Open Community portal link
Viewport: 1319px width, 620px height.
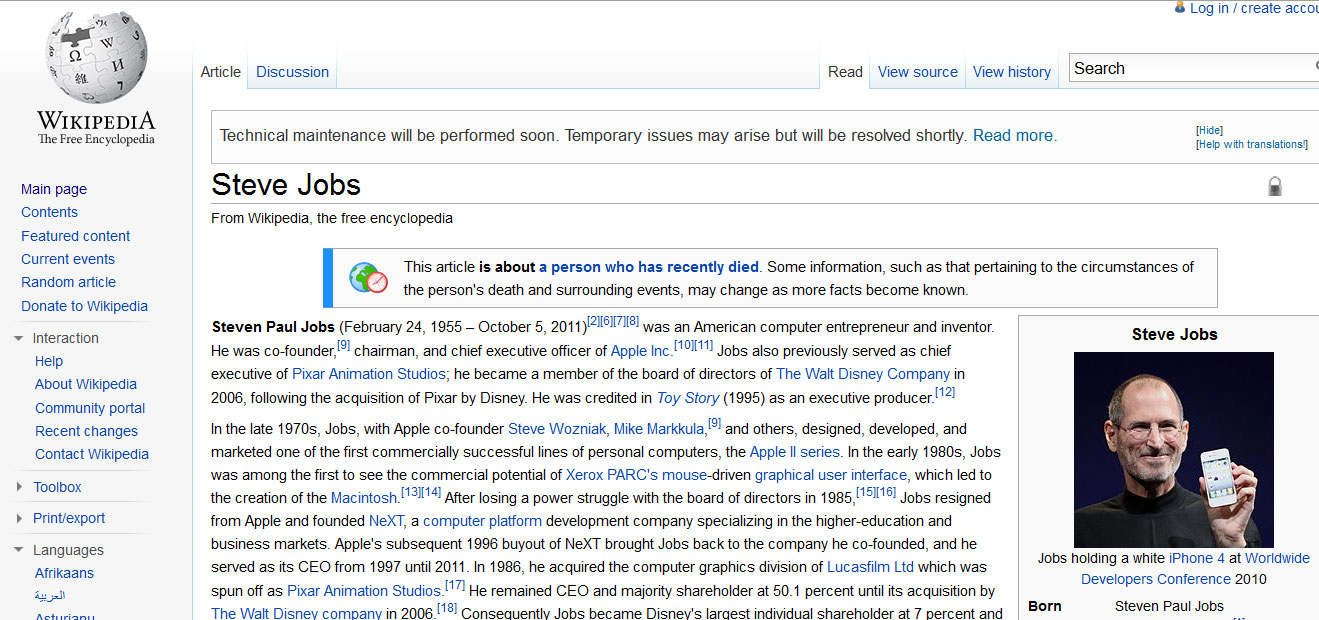(90, 408)
